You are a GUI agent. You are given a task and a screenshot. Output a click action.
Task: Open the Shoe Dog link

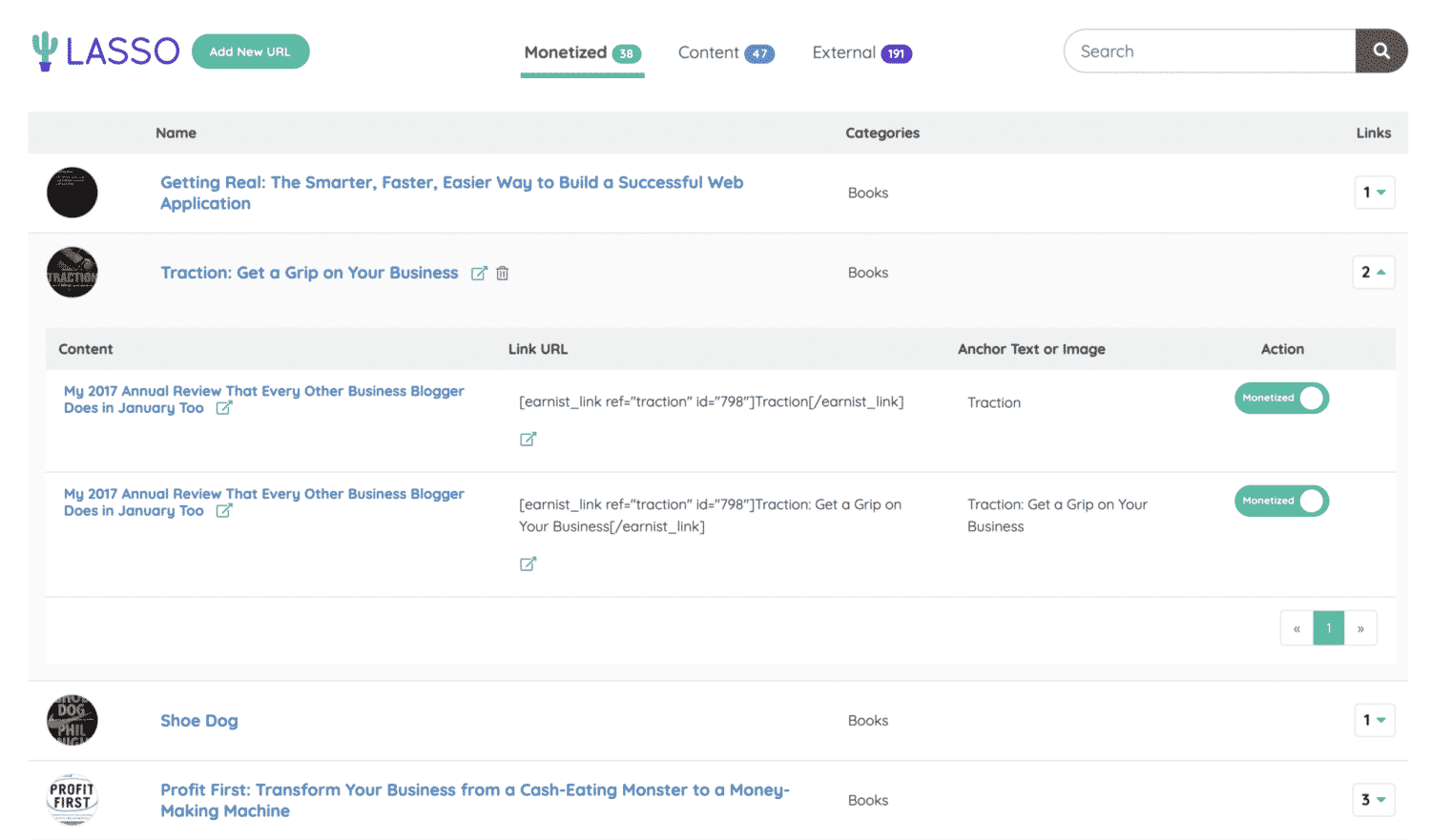click(x=199, y=721)
